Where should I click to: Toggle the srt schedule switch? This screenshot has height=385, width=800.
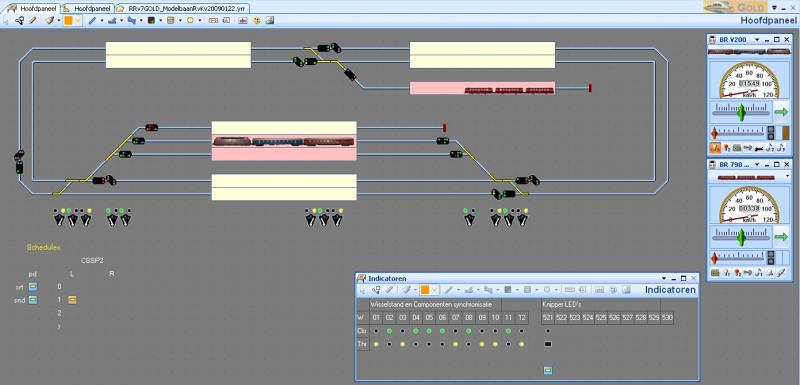33,287
